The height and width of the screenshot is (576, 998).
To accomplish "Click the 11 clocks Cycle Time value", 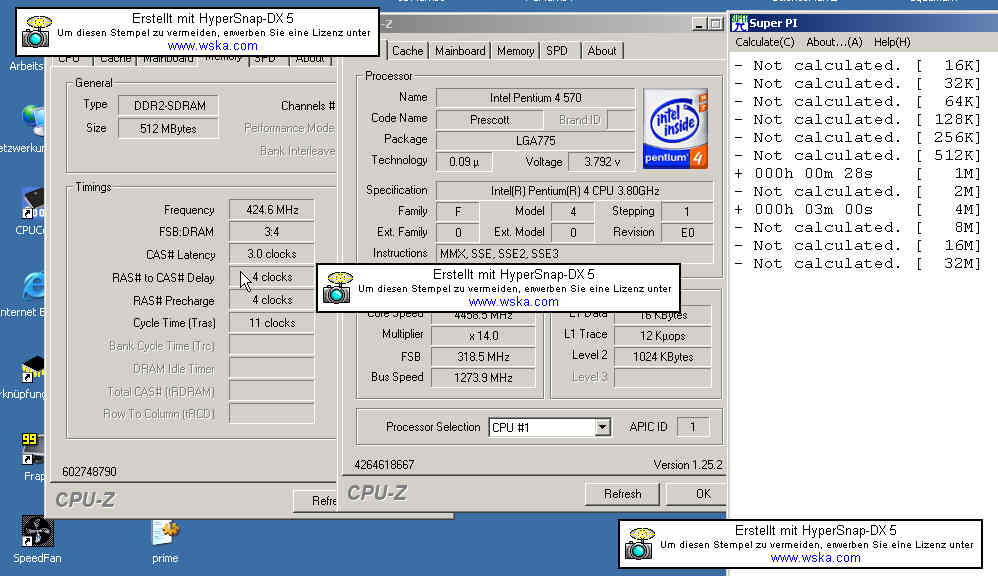I will [272, 323].
